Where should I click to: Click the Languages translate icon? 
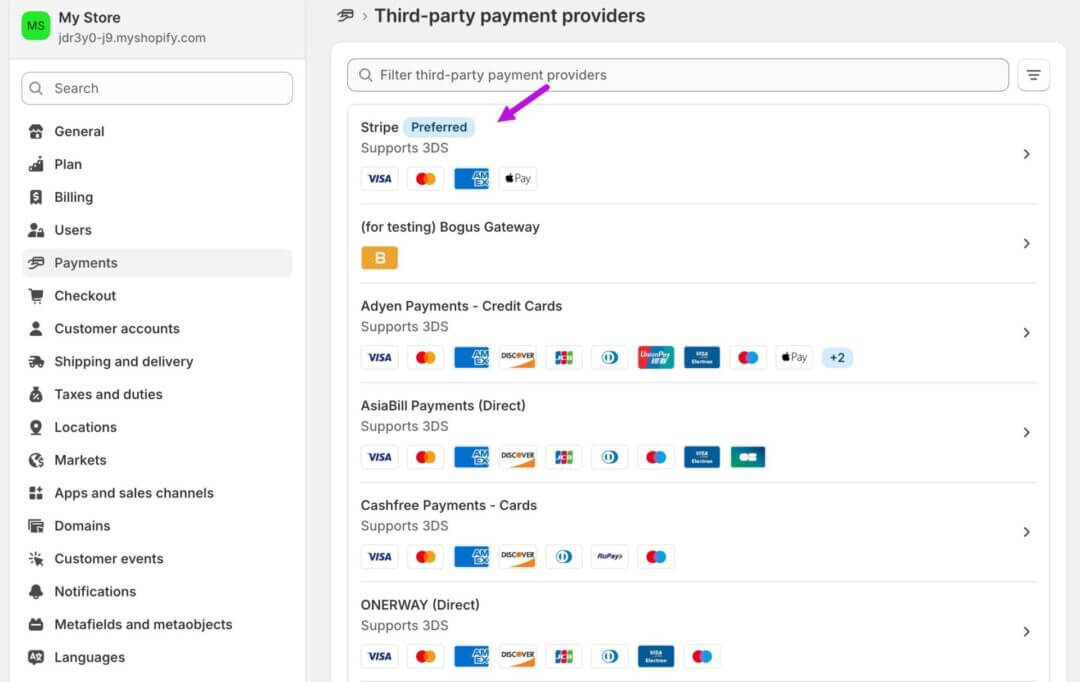[36, 658]
